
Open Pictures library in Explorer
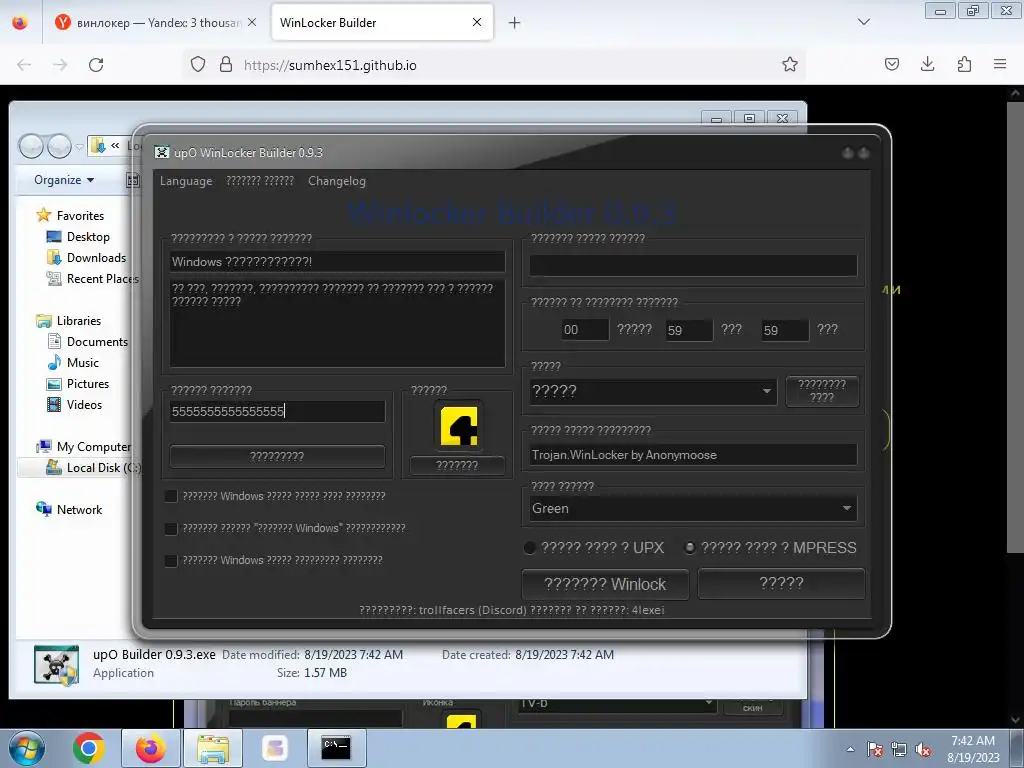[x=88, y=384]
